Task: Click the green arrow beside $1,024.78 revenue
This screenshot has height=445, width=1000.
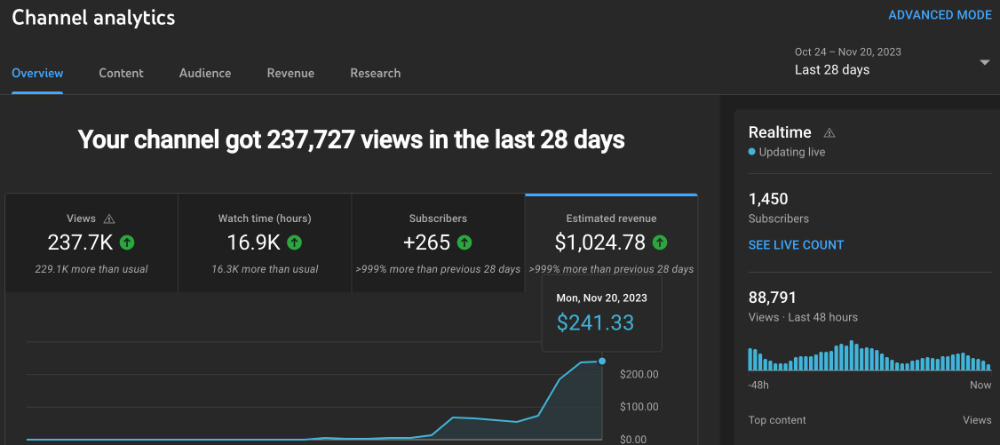Action: (x=660, y=242)
